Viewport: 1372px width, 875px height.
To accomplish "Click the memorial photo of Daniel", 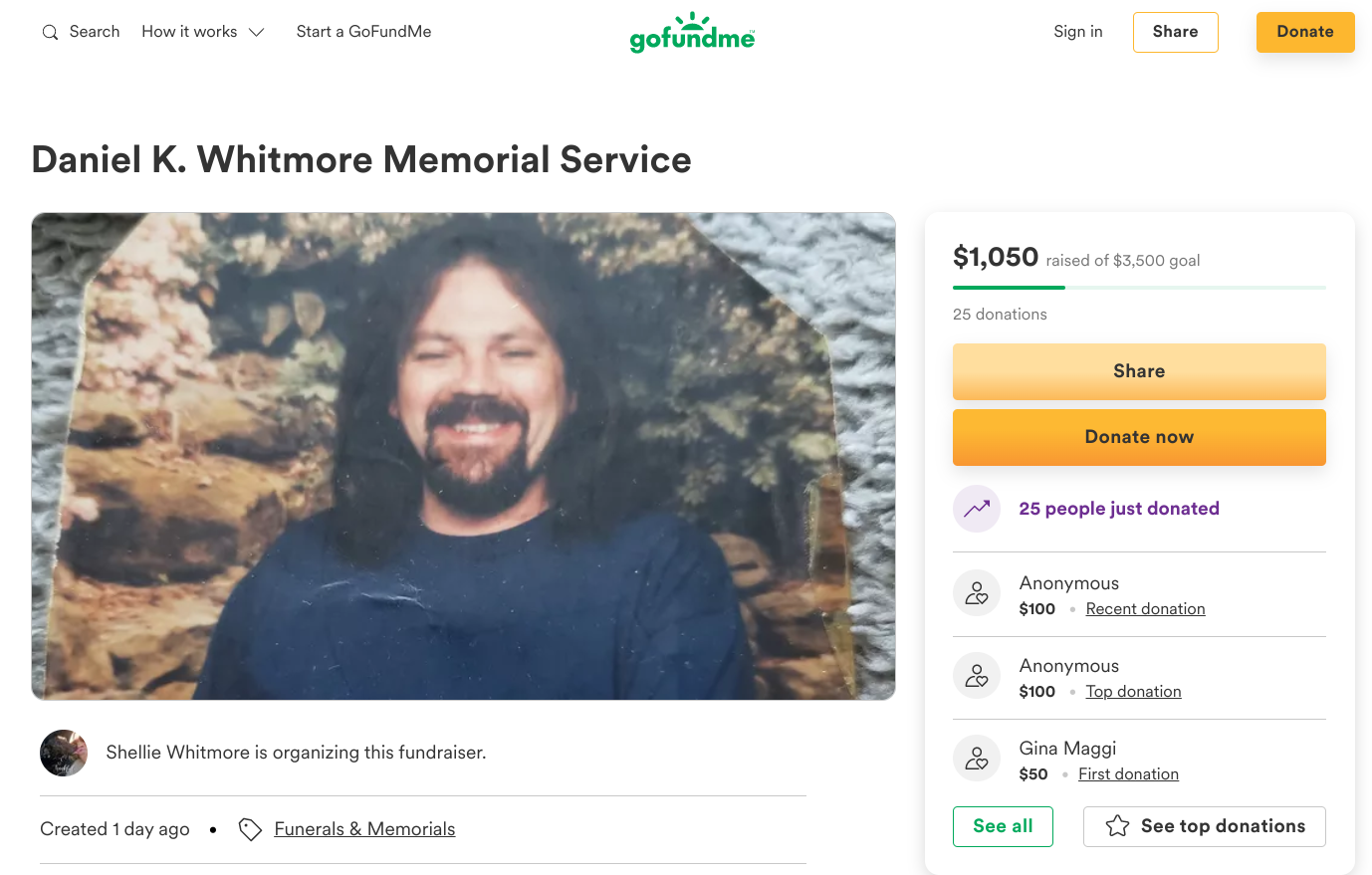I will [x=463, y=456].
